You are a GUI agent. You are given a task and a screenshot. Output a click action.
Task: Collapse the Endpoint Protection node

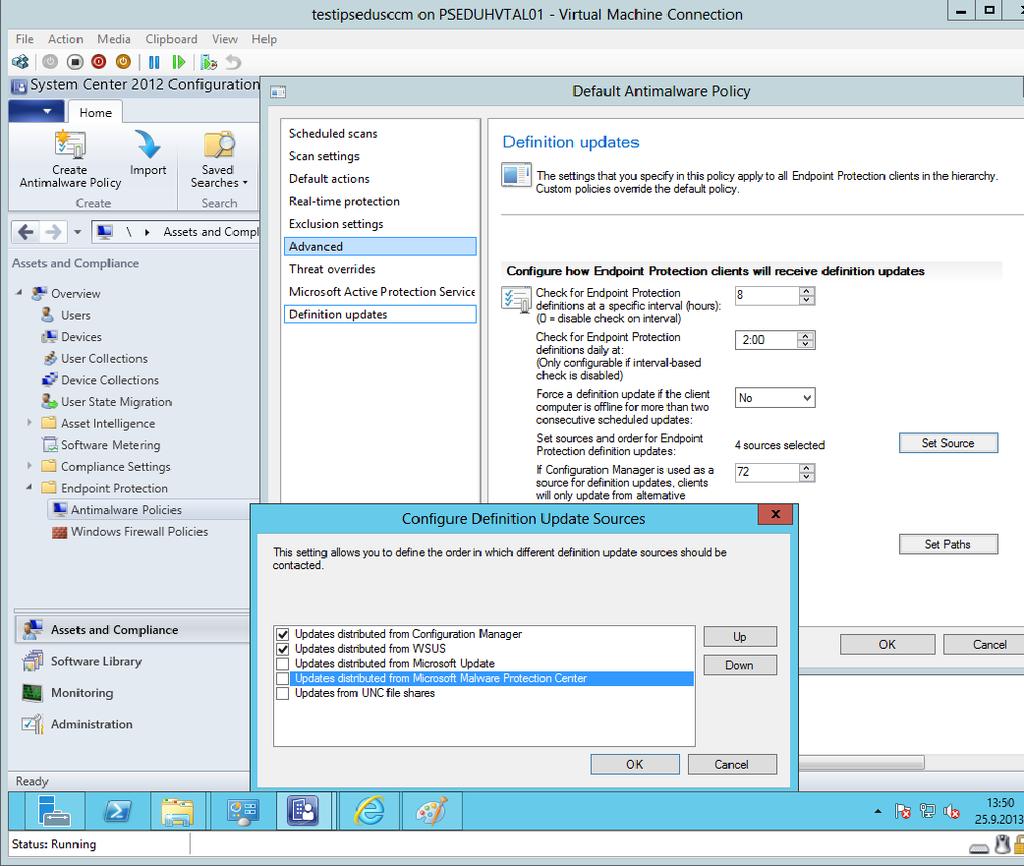click(x=29, y=487)
